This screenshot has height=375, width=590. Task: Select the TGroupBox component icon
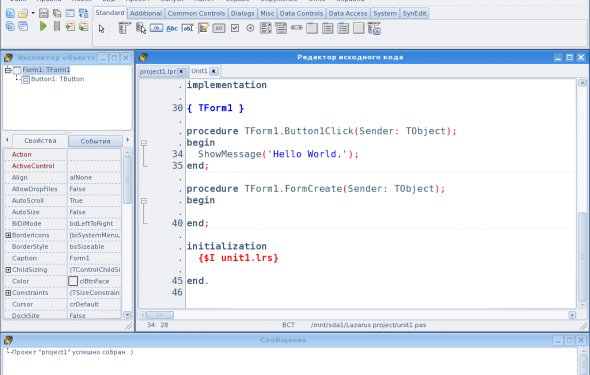pyautogui.click(x=312, y=28)
